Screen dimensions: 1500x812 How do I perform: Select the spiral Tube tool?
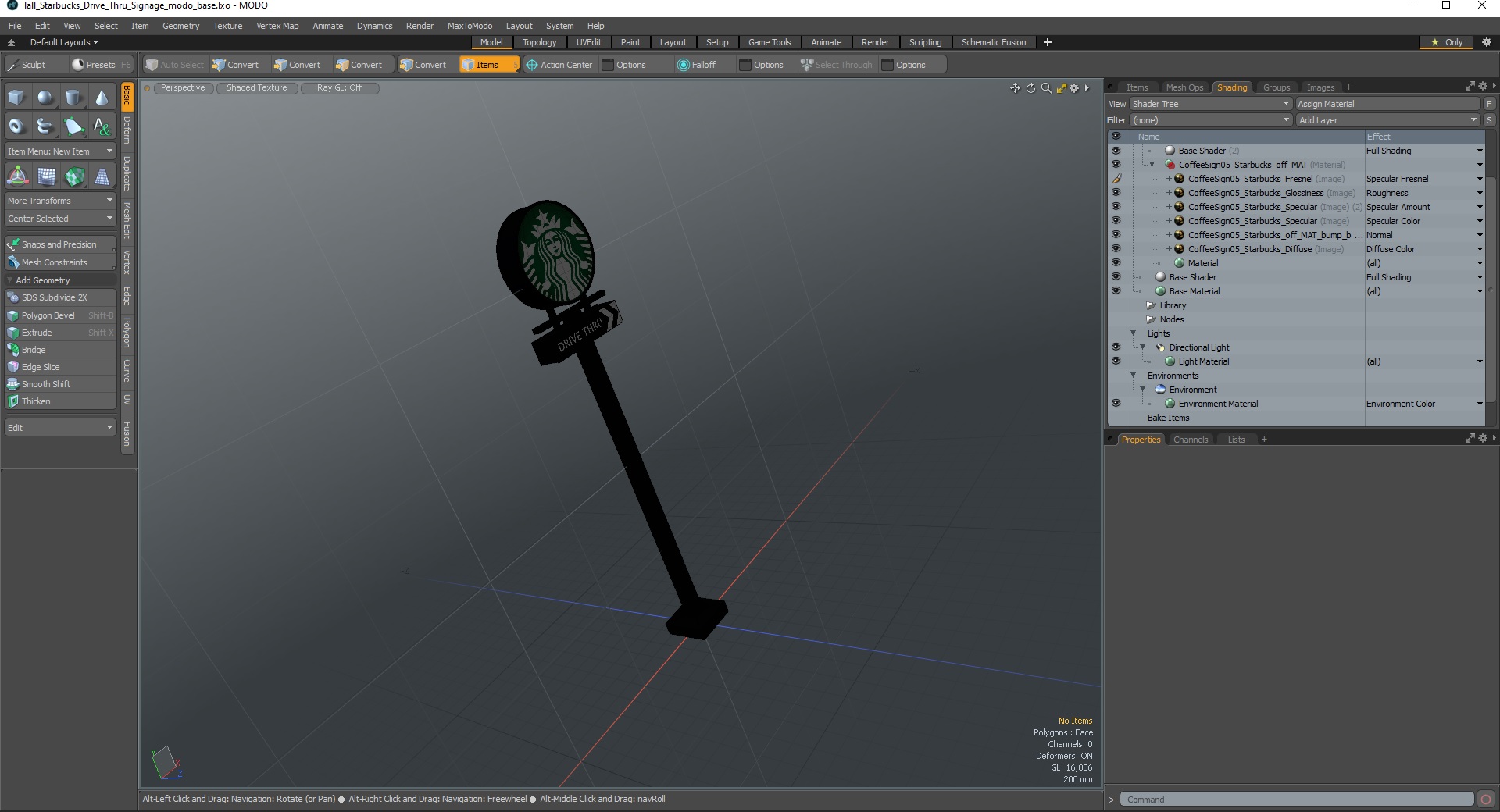point(45,126)
